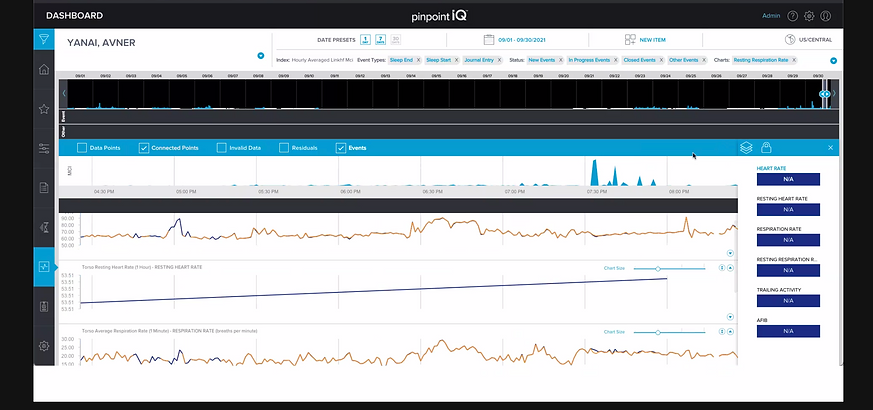Screen dimensions: 873x410
Task: Select the 7 days date preset
Action: point(381,40)
